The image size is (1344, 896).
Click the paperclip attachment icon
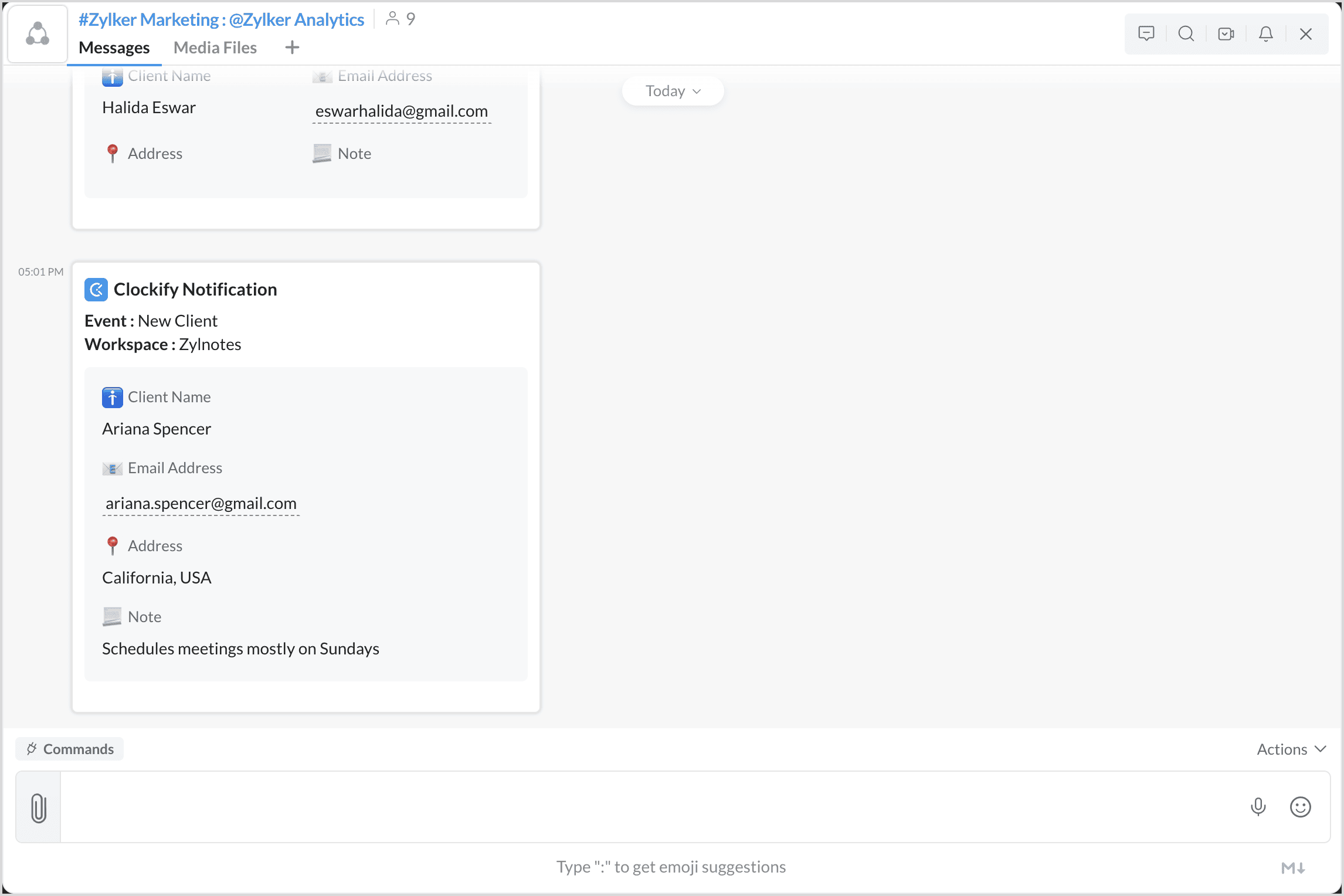[39, 807]
